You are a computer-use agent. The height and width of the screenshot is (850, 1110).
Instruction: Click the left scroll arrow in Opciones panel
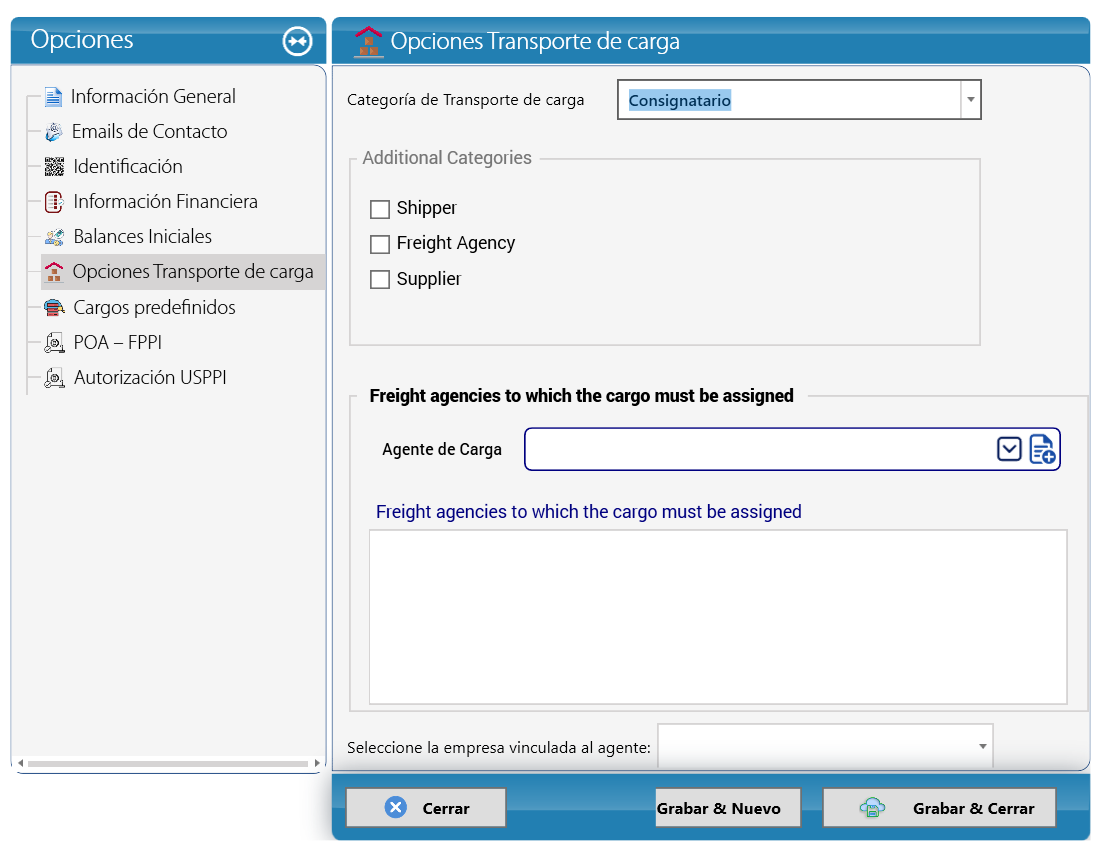click(x=21, y=763)
